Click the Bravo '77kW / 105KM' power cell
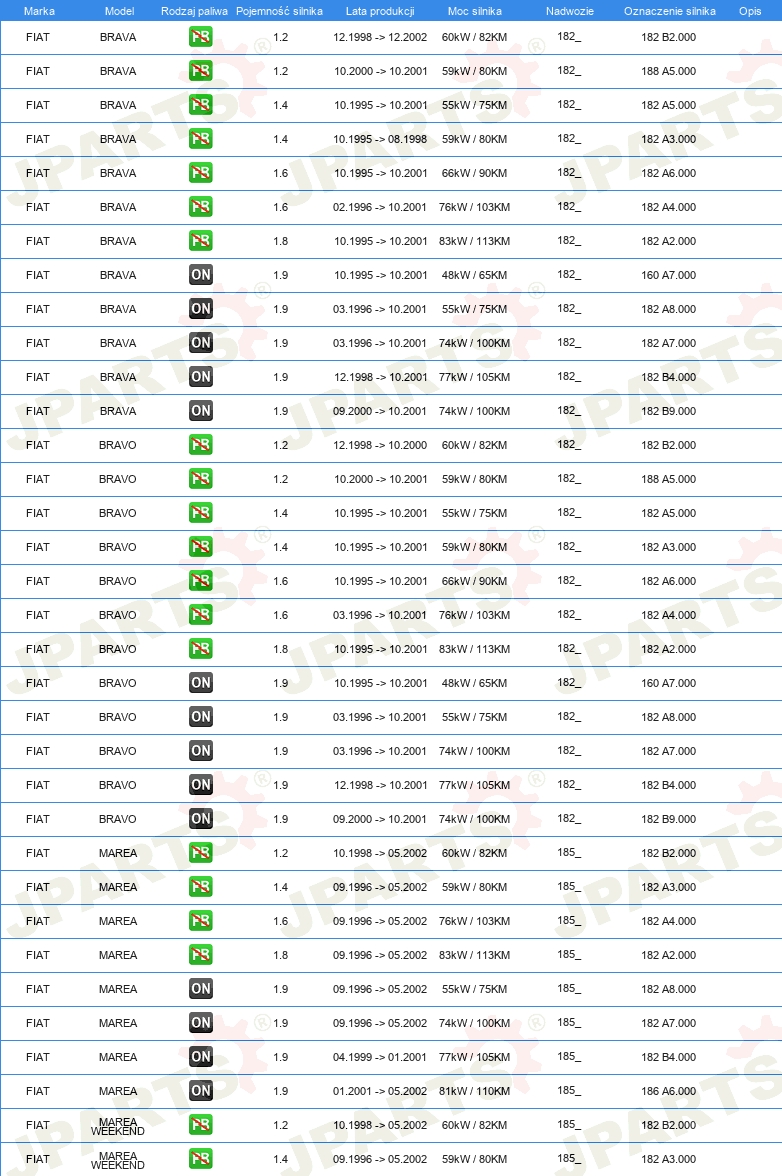782x1176 pixels. [475, 785]
